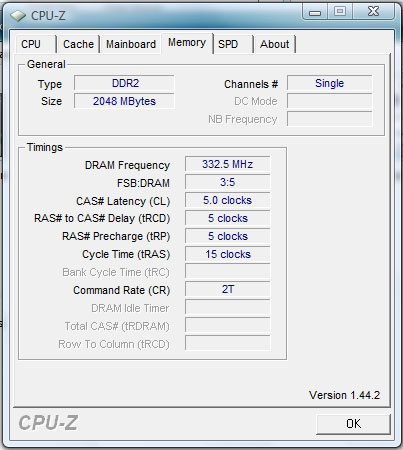Click the FSB:DRAM ratio value 3:5
This screenshot has width=403, height=450.
pos(228,182)
